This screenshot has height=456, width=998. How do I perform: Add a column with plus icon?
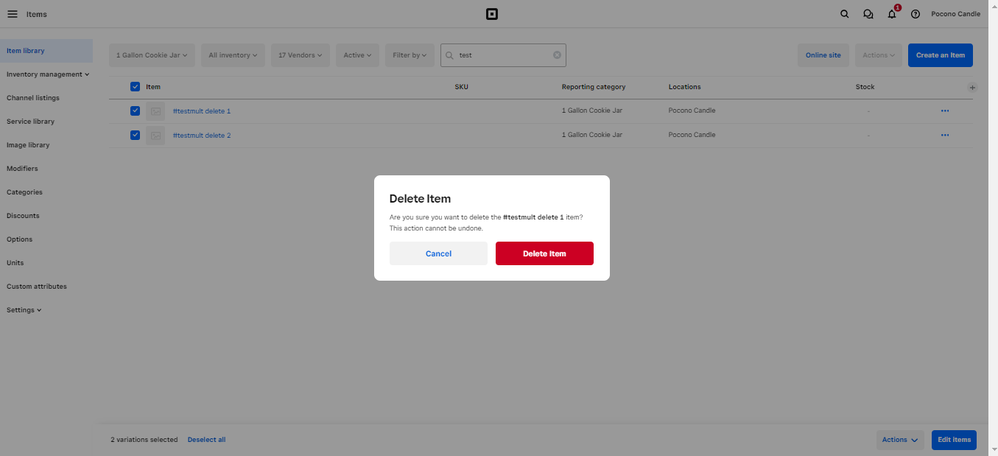click(x=972, y=87)
